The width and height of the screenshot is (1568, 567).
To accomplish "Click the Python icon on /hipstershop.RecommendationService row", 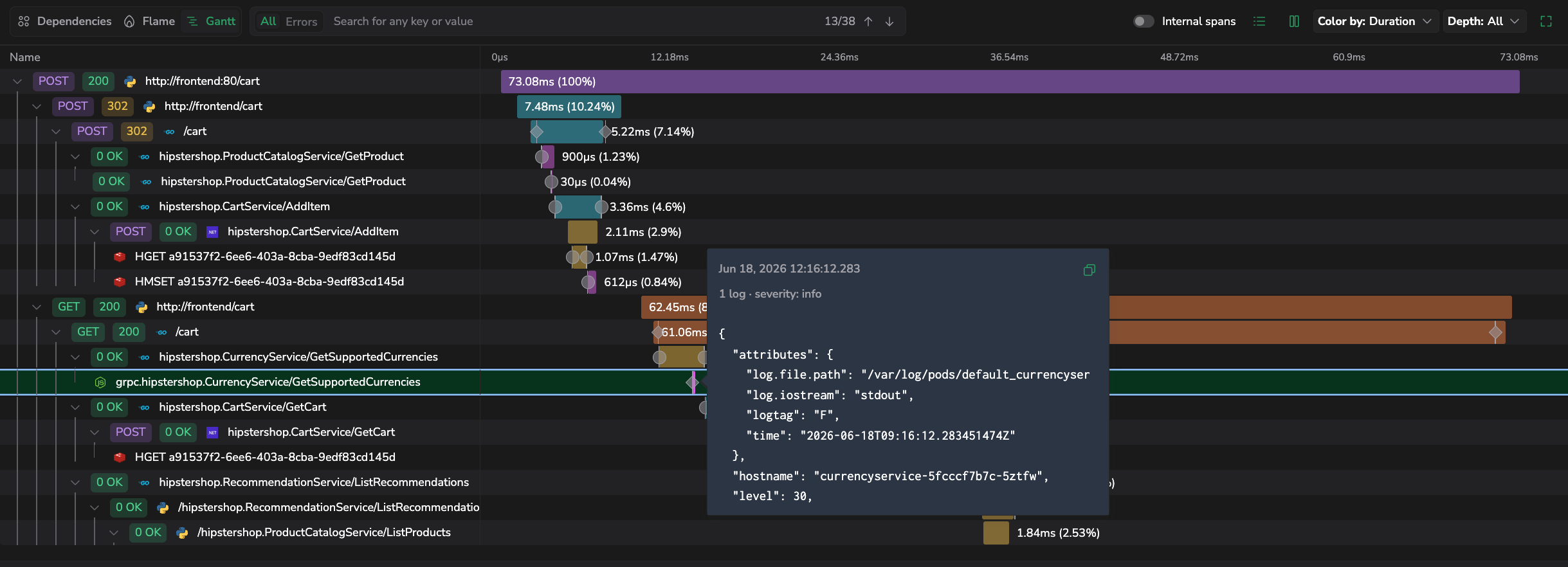I will tap(163, 508).
